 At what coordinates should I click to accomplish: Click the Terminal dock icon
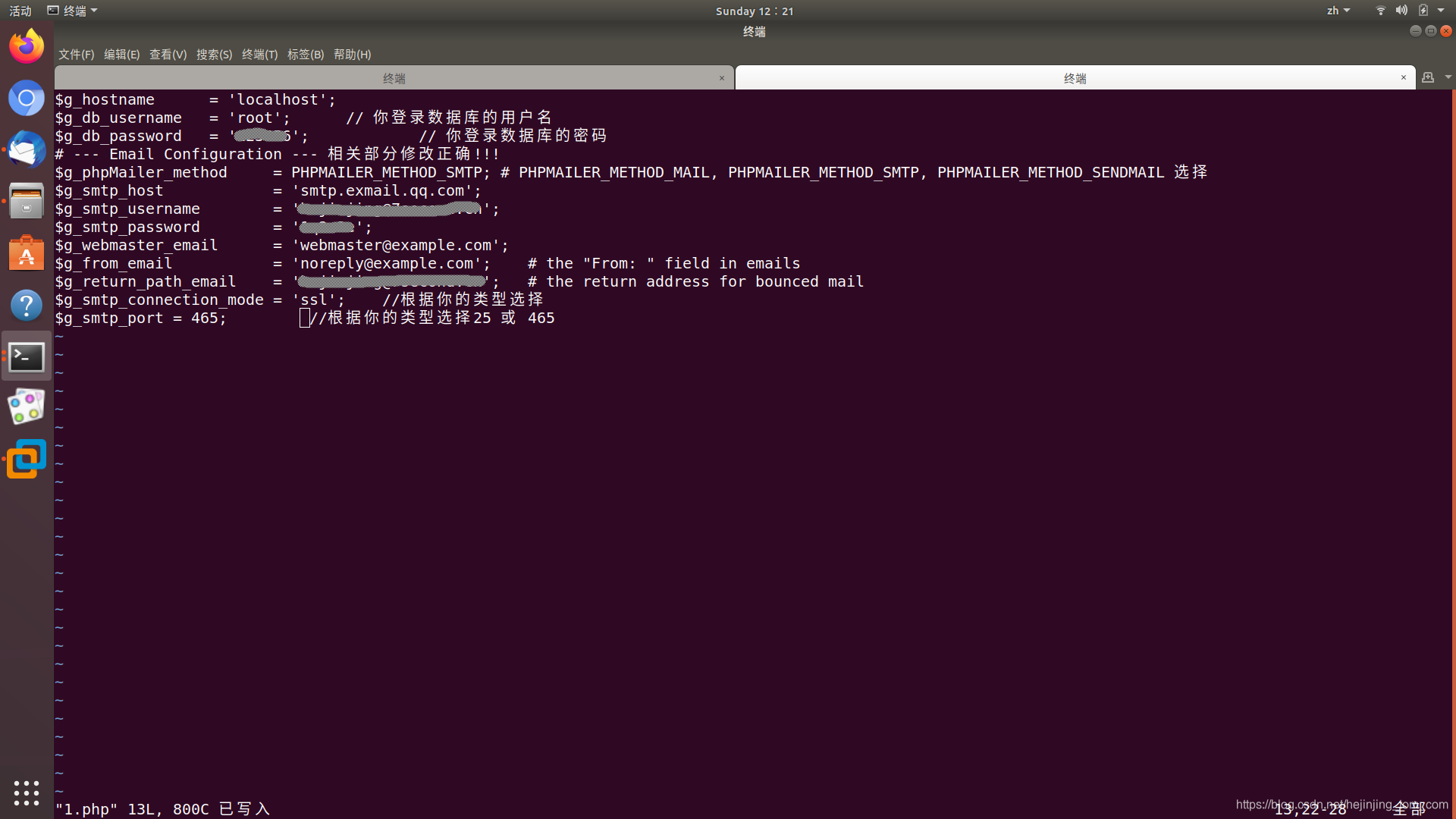pyautogui.click(x=27, y=356)
